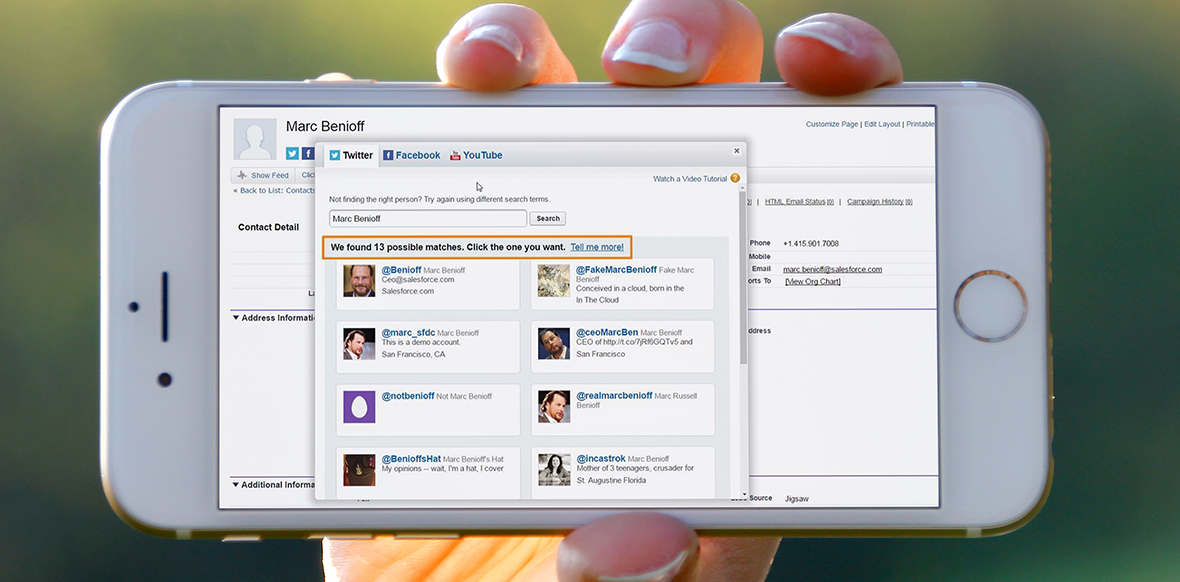
Task: Click the purple egg avatar of @notbenioff
Action: point(359,407)
